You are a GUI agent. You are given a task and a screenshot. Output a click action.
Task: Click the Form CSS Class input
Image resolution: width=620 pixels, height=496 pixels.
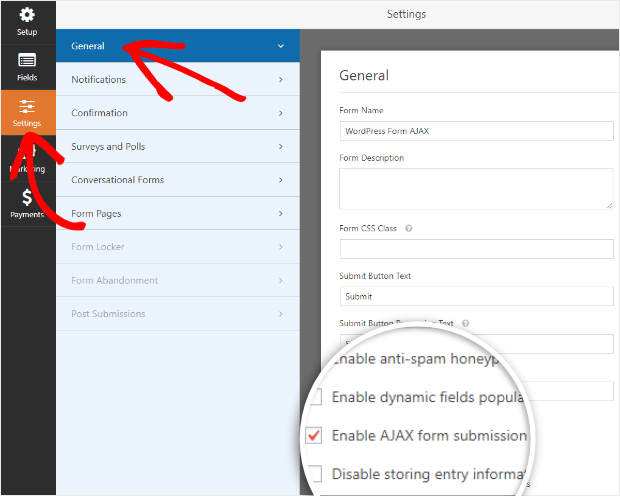click(x=476, y=249)
